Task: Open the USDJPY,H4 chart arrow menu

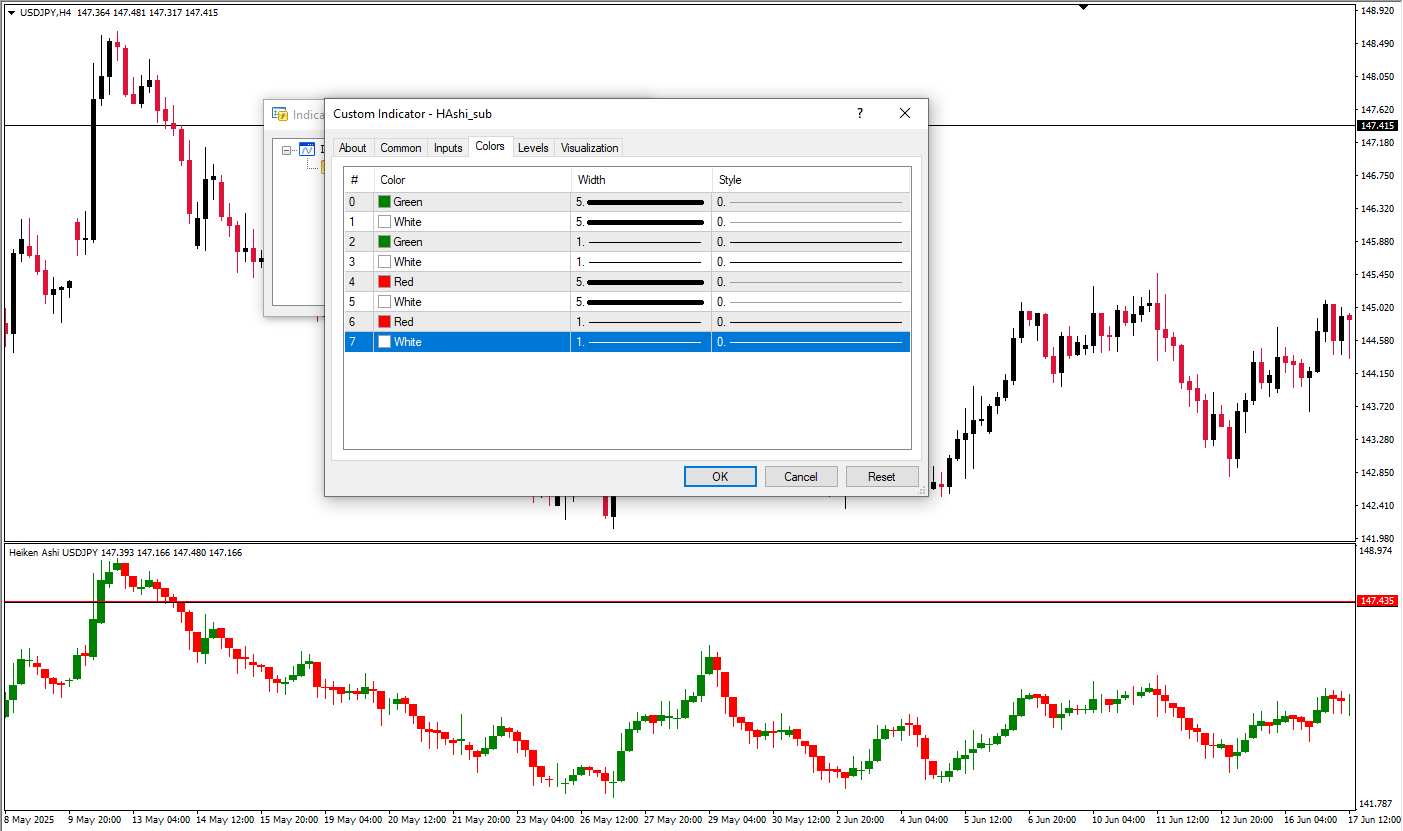Action: (11, 12)
